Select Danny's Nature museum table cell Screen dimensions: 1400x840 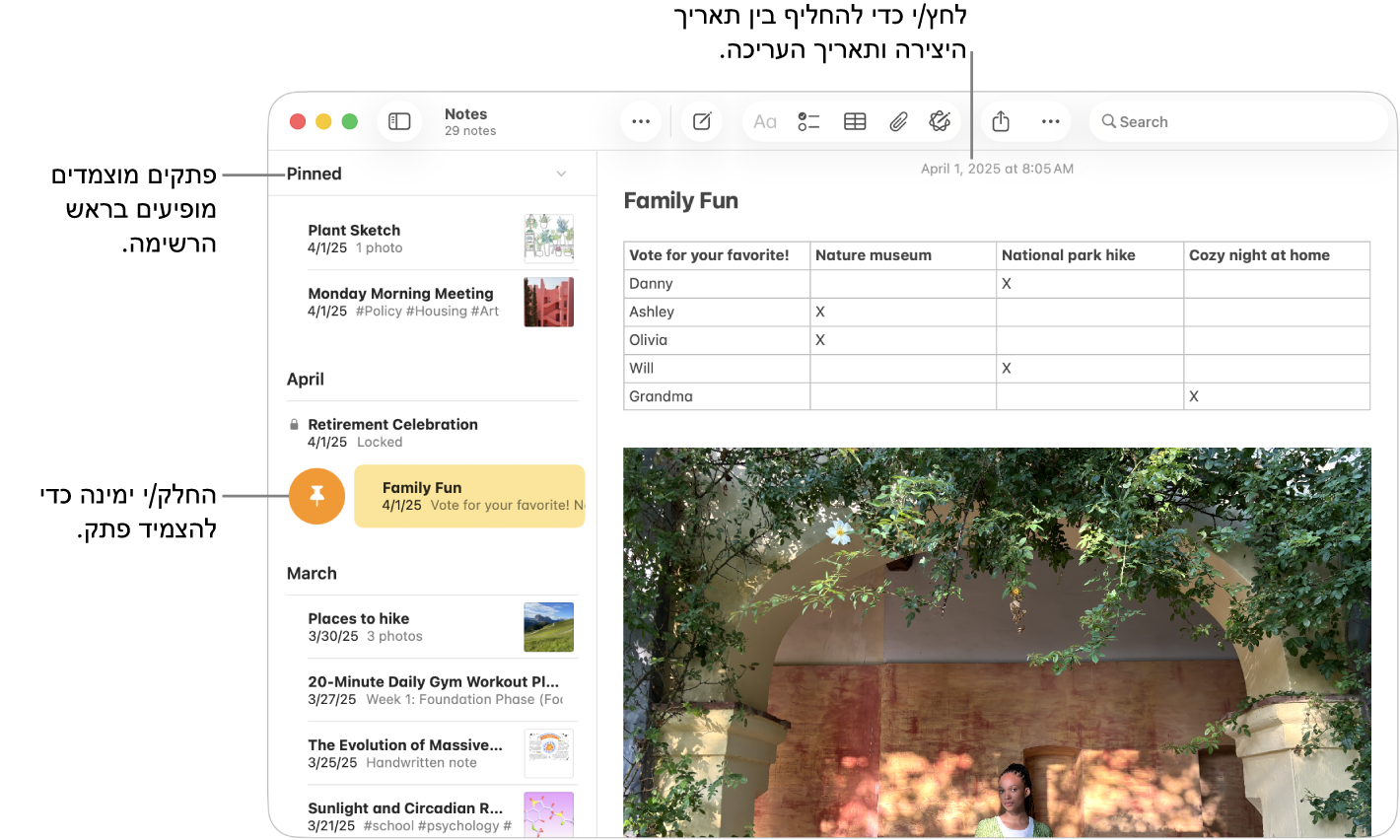[902, 284]
